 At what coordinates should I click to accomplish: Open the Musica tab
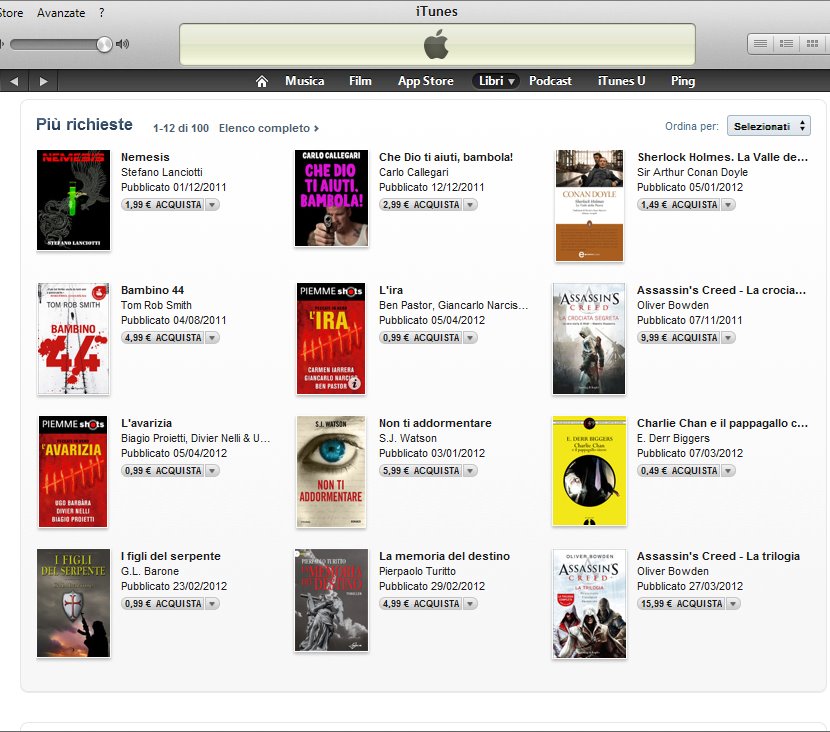pos(304,81)
